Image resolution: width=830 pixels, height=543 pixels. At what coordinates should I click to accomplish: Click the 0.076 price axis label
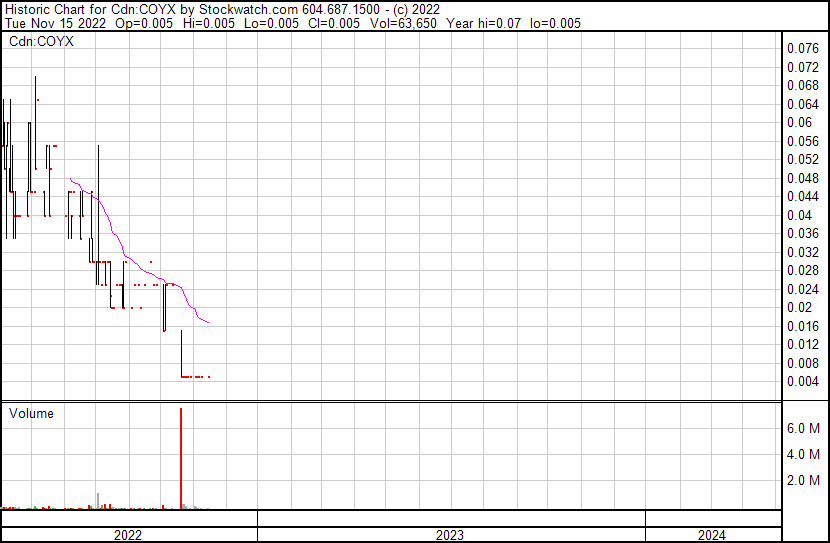pyautogui.click(x=803, y=48)
